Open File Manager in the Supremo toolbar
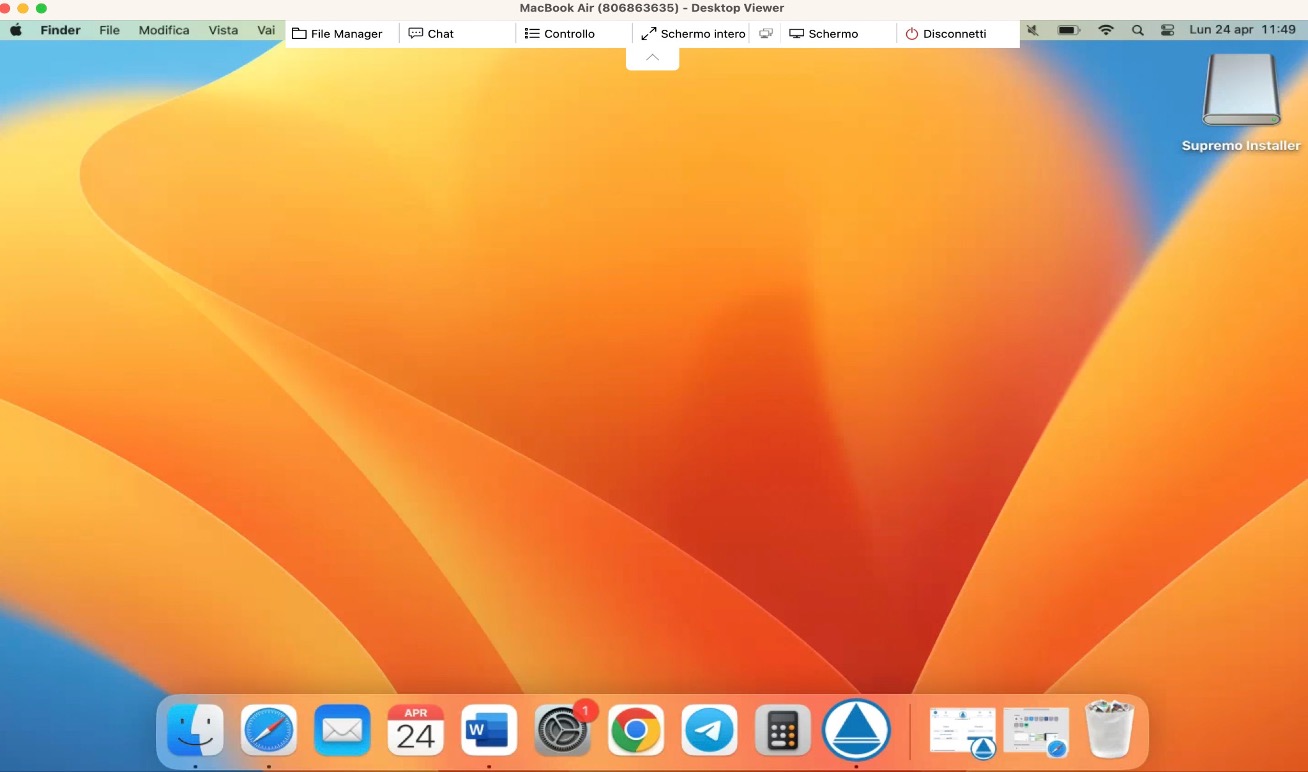This screenshot has width=1308, height=772. (x=337, y=34)
